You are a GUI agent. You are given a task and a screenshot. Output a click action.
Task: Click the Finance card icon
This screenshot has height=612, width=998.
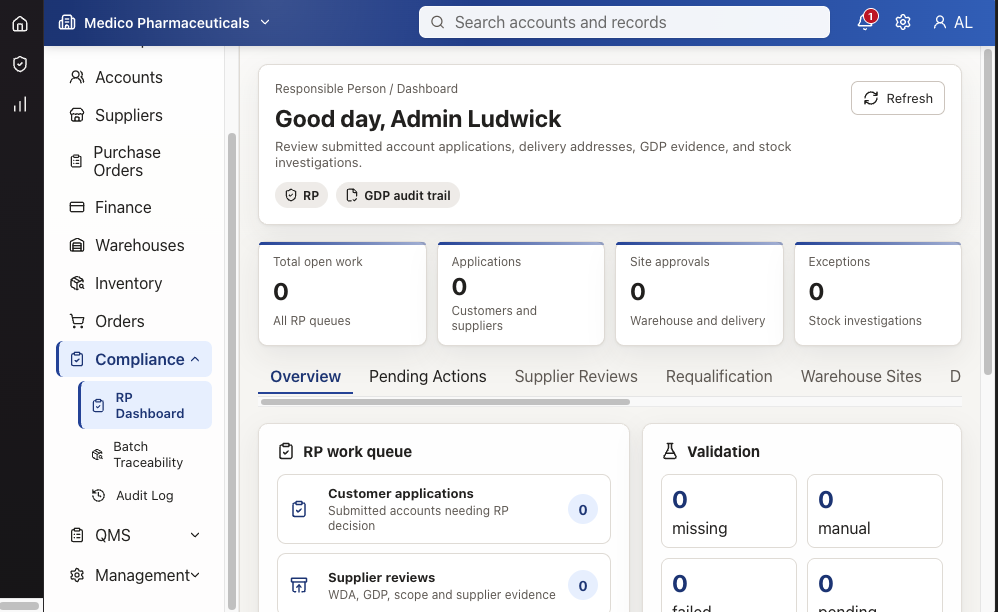coord(77,207)
